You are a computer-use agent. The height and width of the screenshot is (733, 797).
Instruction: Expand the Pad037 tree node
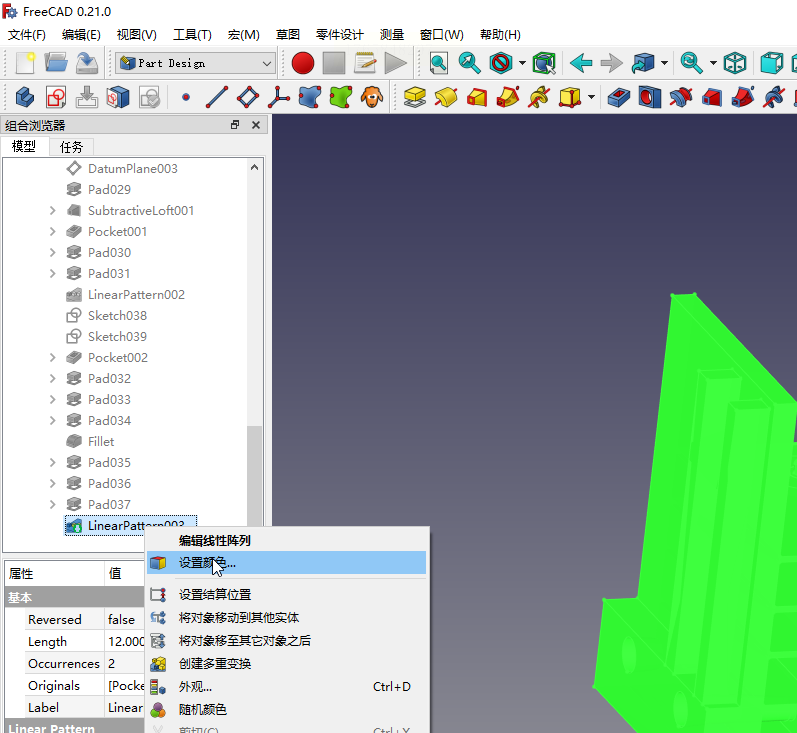52,505
